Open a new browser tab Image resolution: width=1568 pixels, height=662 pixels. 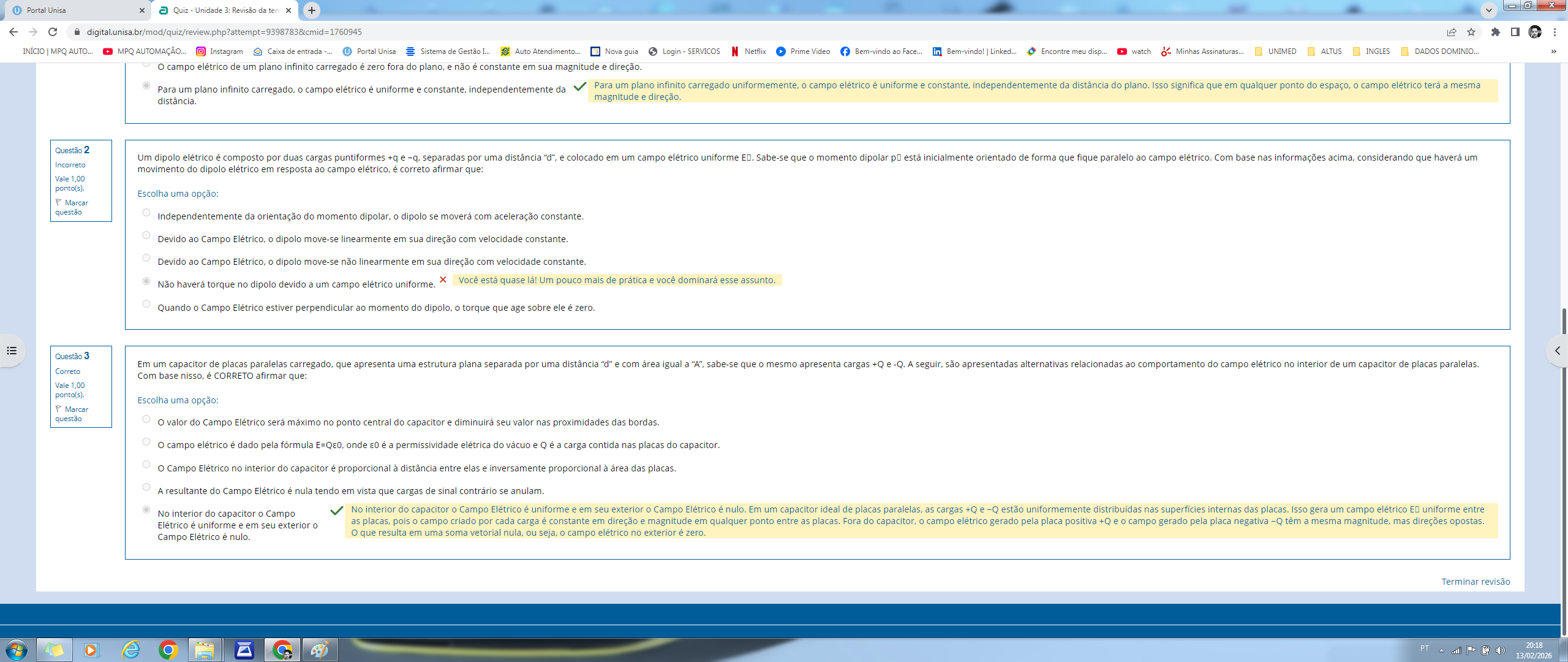312,10
